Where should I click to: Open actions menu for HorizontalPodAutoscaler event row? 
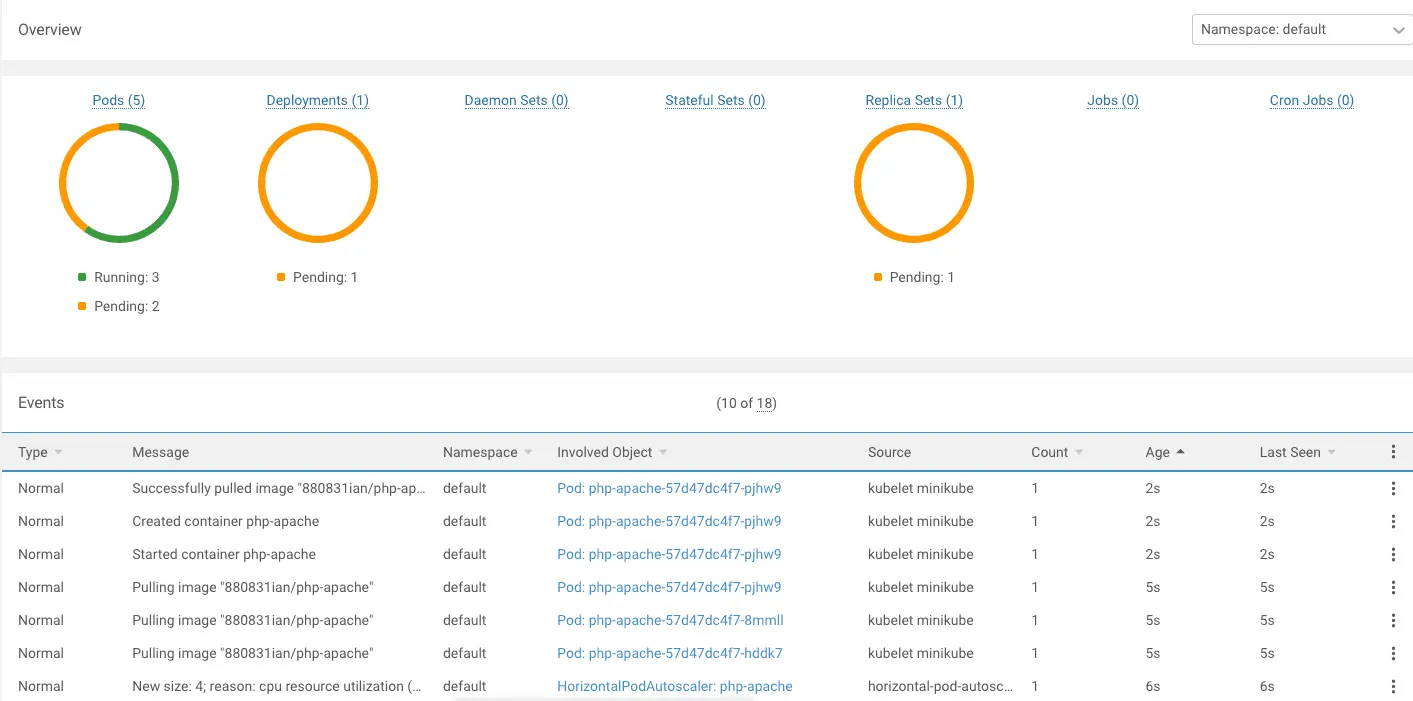pos(1393,687)
